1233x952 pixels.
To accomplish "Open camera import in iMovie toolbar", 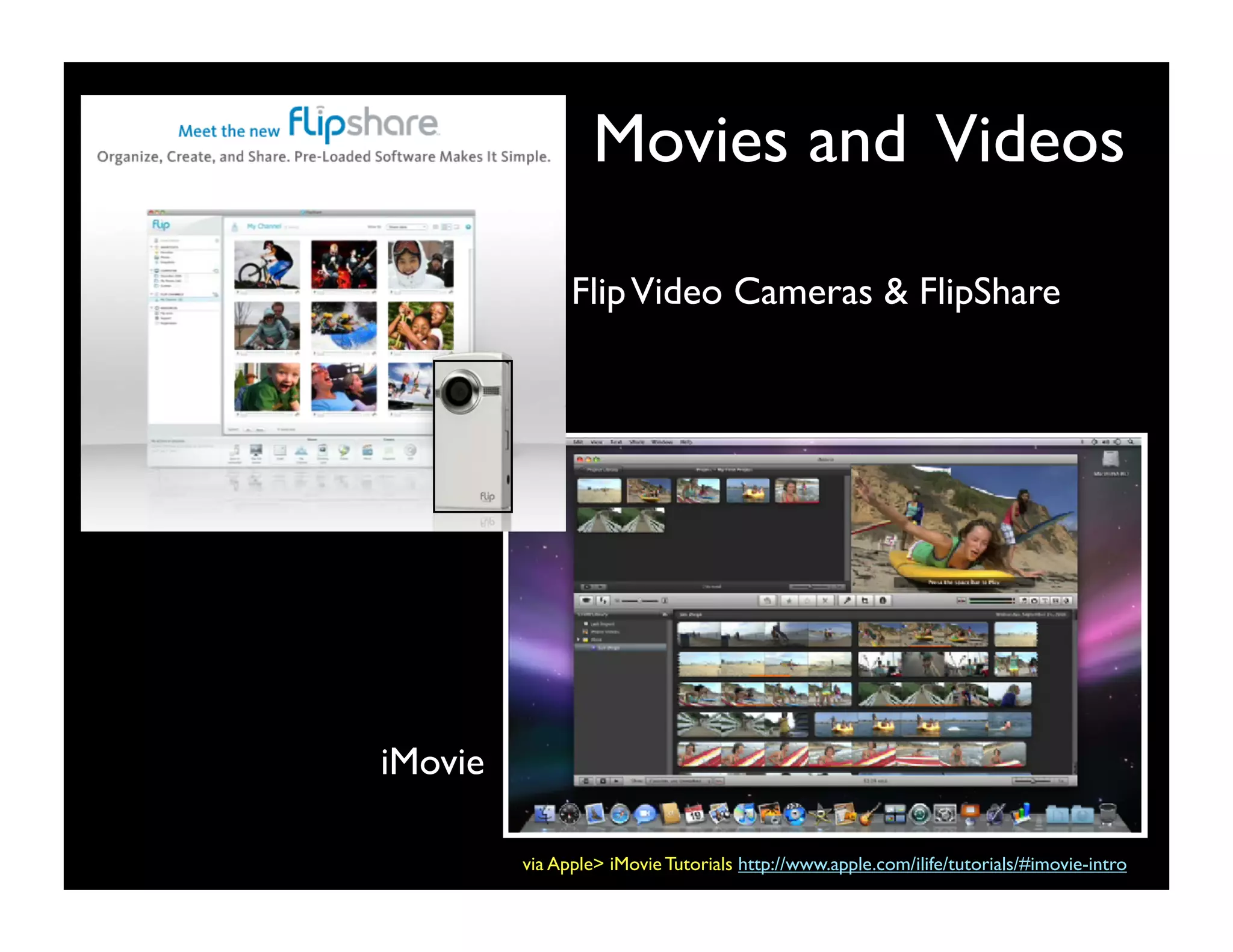I will click(586, 601).
